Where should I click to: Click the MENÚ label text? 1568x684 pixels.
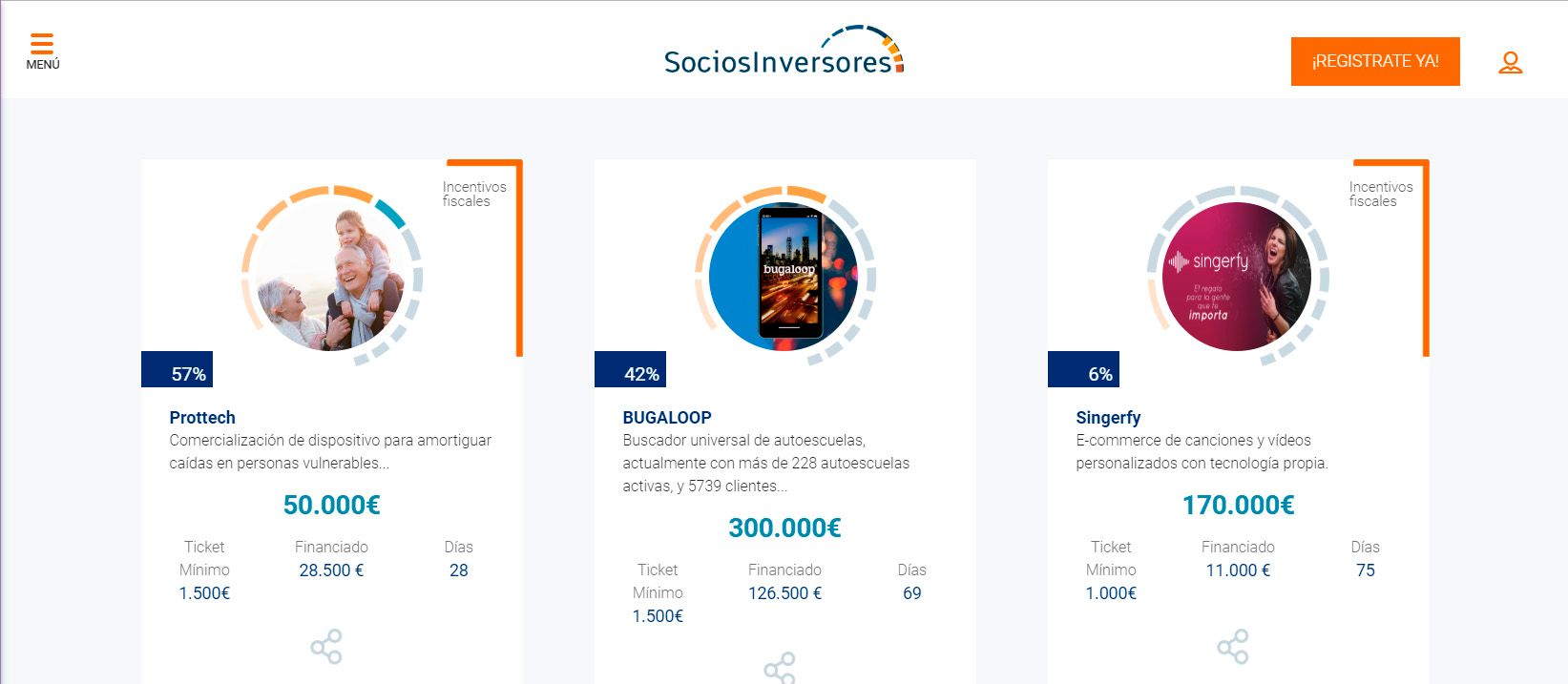[43, 65]
